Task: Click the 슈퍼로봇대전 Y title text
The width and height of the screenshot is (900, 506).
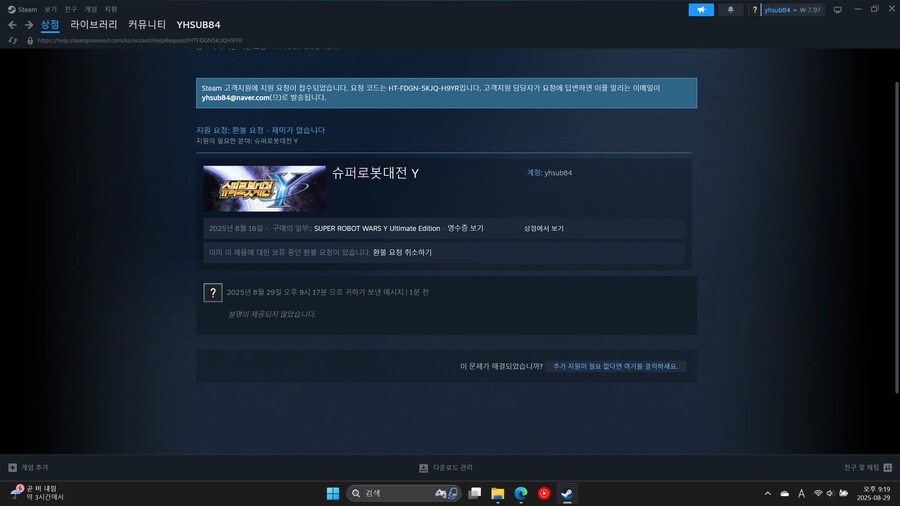Action: pos(375,173)
